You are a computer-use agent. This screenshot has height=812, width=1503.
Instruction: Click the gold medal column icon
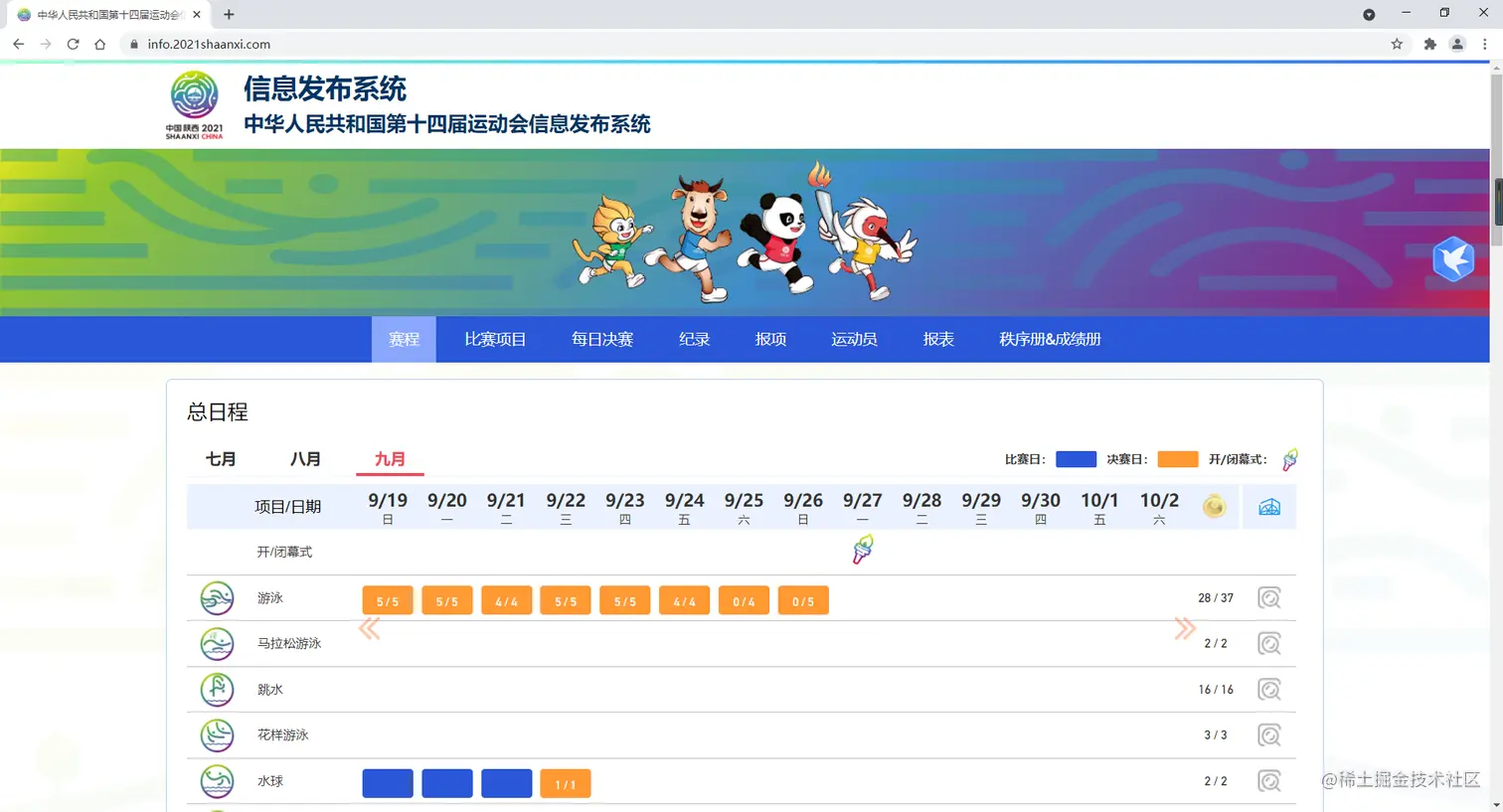point(1214,507)
